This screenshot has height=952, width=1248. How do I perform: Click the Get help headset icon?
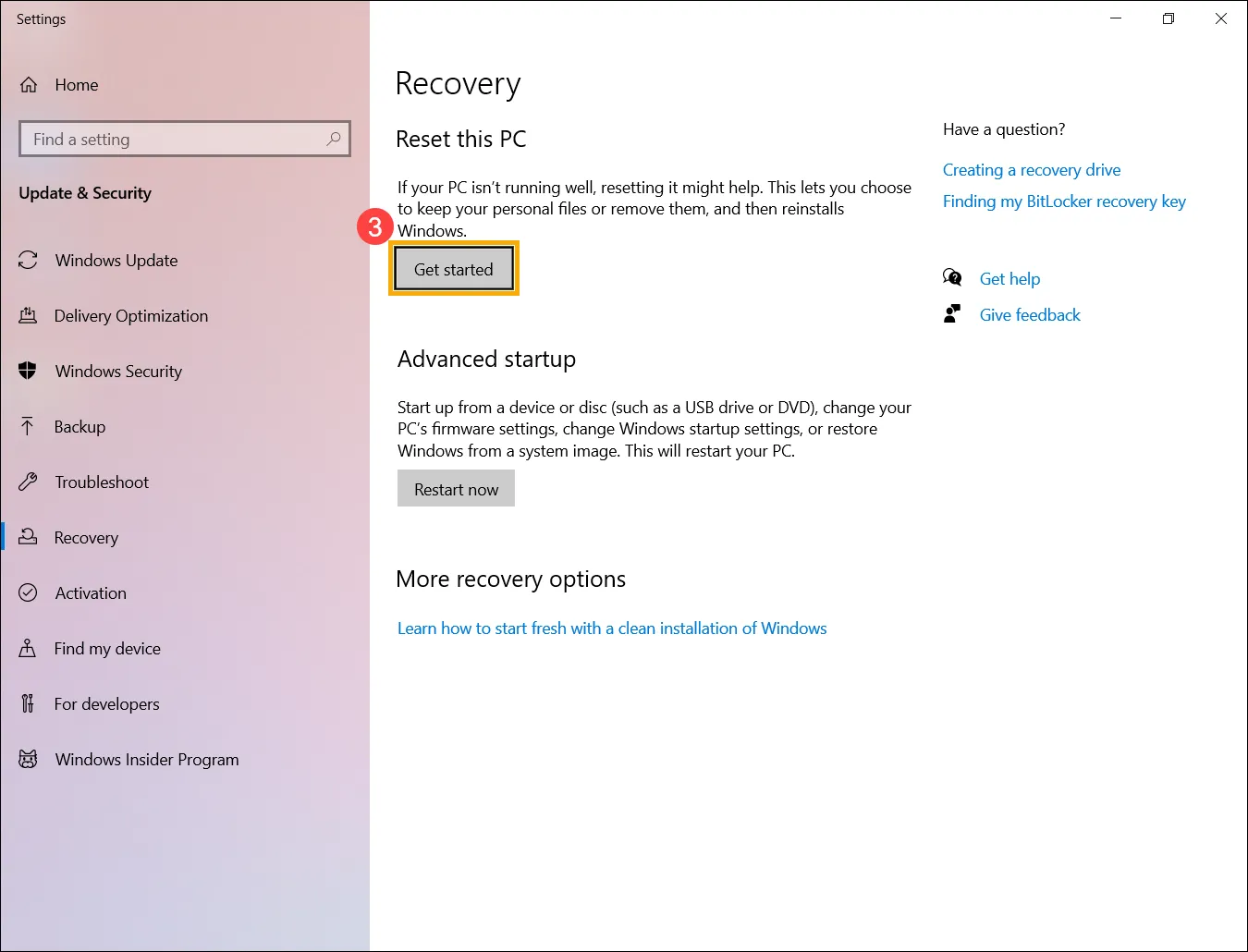click(952, 277)
